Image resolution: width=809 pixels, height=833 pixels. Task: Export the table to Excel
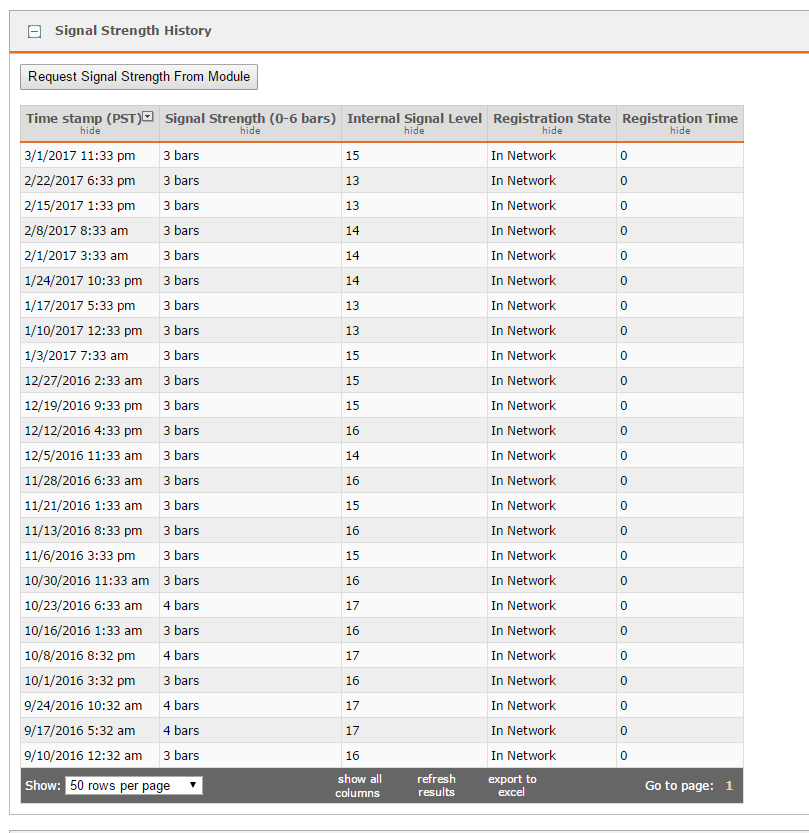click(x=512, y=786)
